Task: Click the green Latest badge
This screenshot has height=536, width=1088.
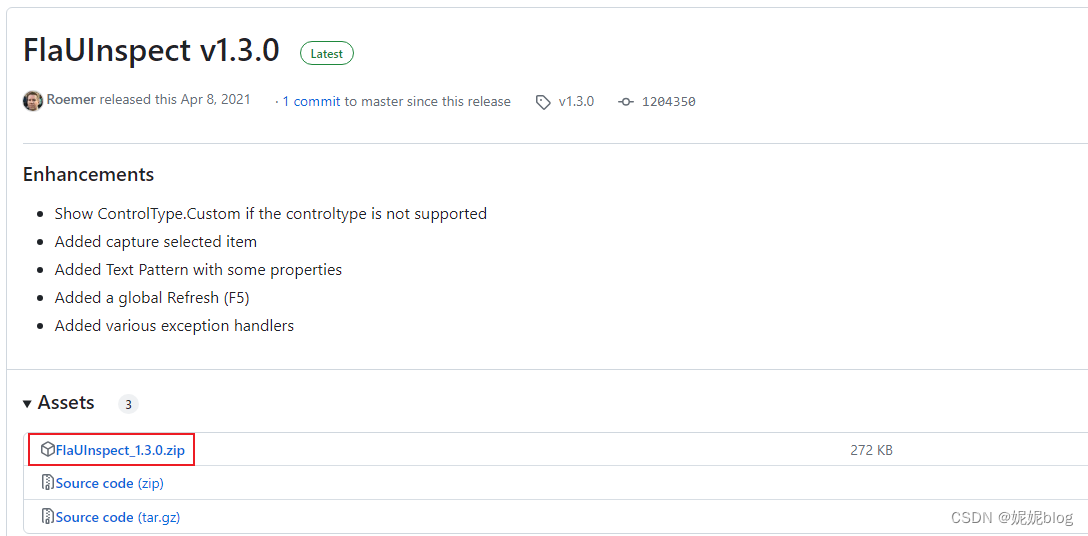Action: (x=326, y=54)
